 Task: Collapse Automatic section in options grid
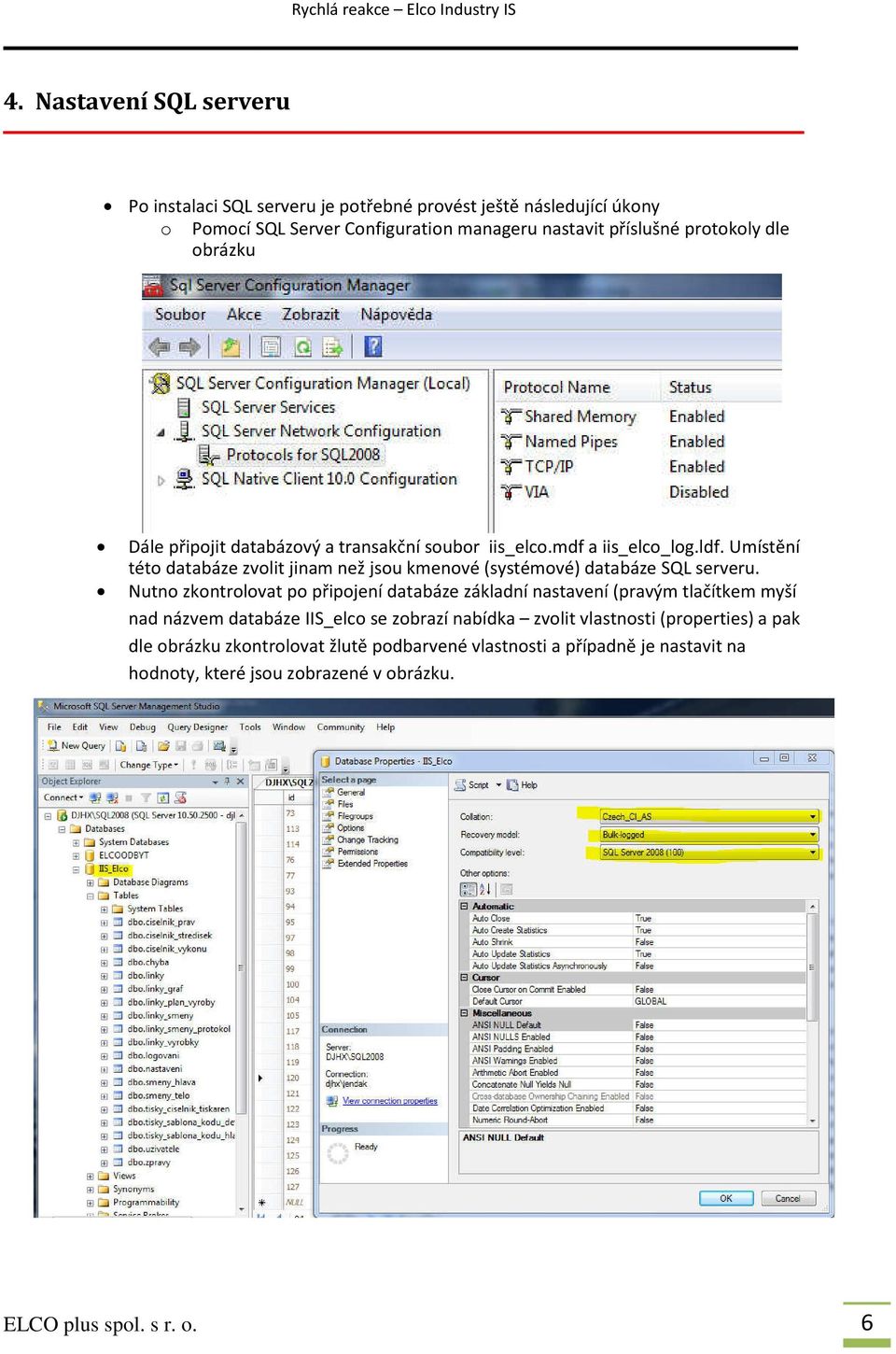(465, 907)
